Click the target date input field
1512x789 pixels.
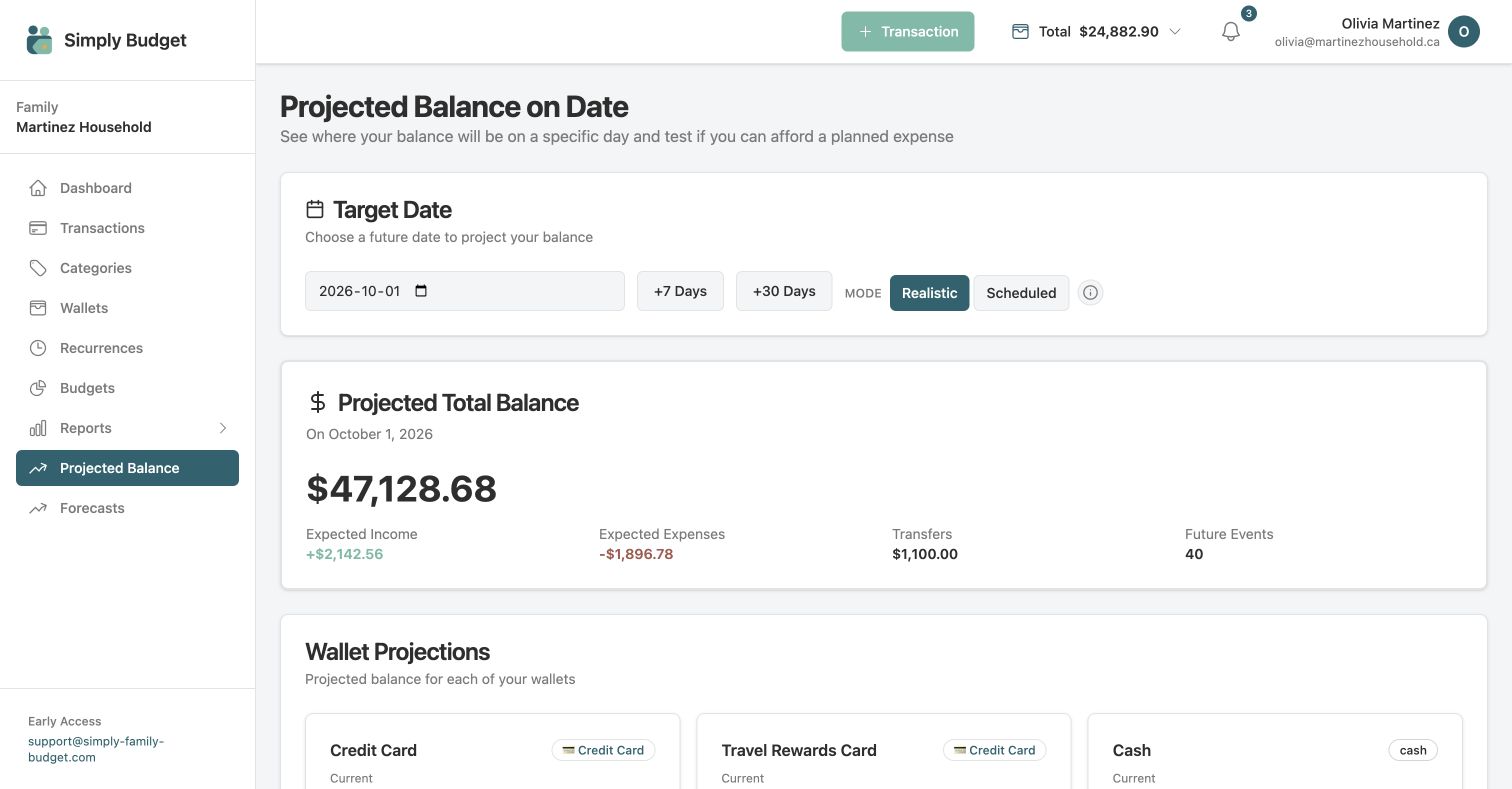pyautogui.click(x=465, y=291)
